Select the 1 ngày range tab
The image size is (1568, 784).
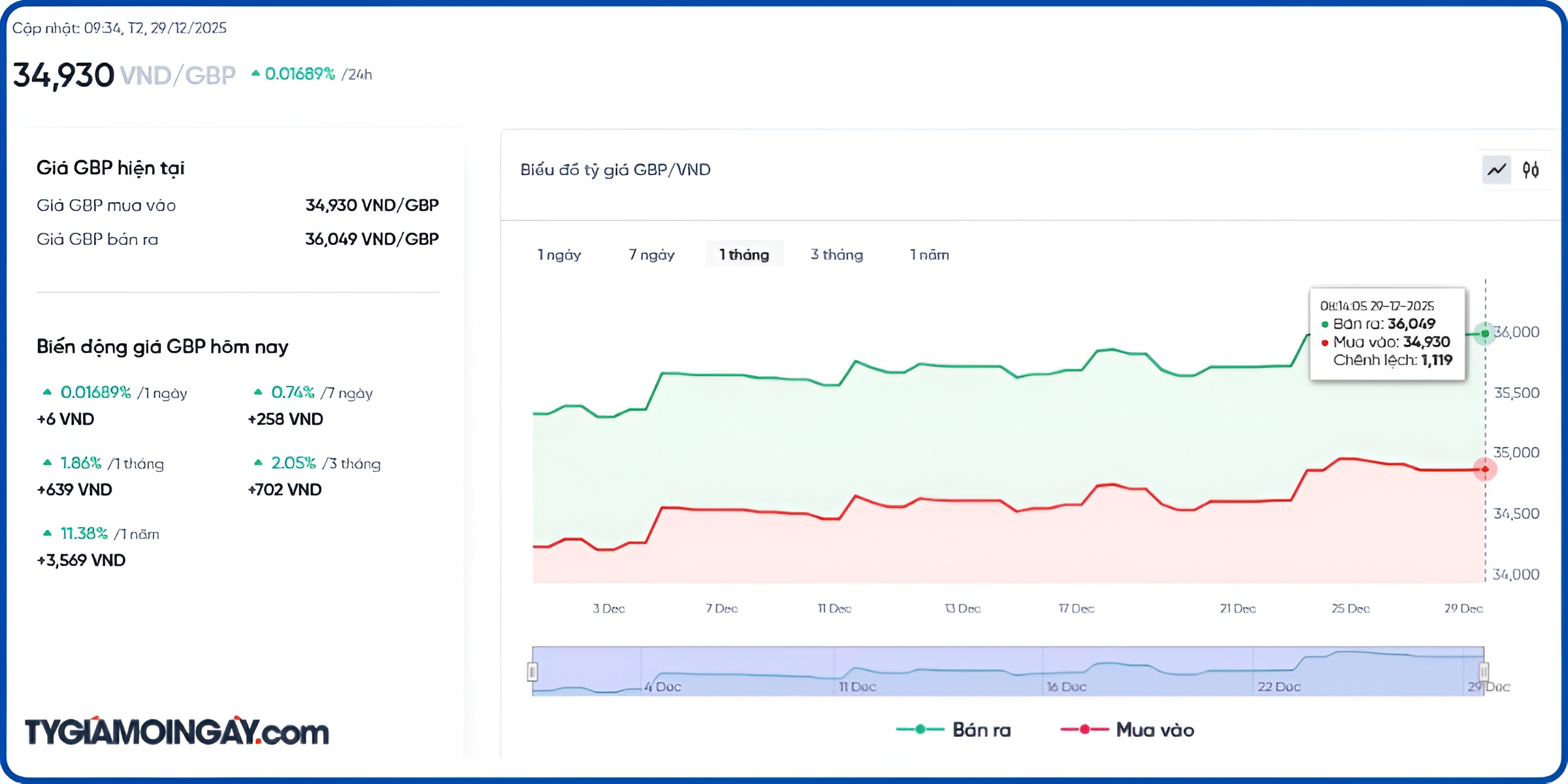coord(559,255)
